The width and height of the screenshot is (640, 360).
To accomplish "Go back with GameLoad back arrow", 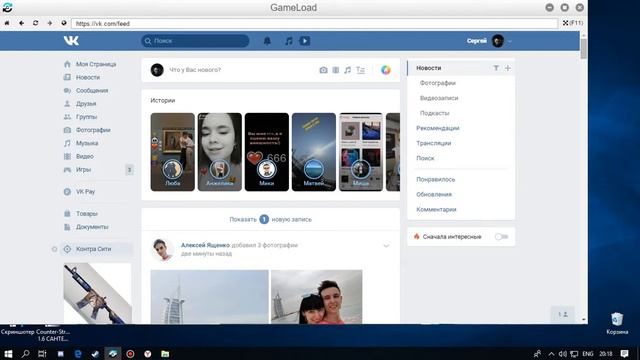I will (21, 23).
